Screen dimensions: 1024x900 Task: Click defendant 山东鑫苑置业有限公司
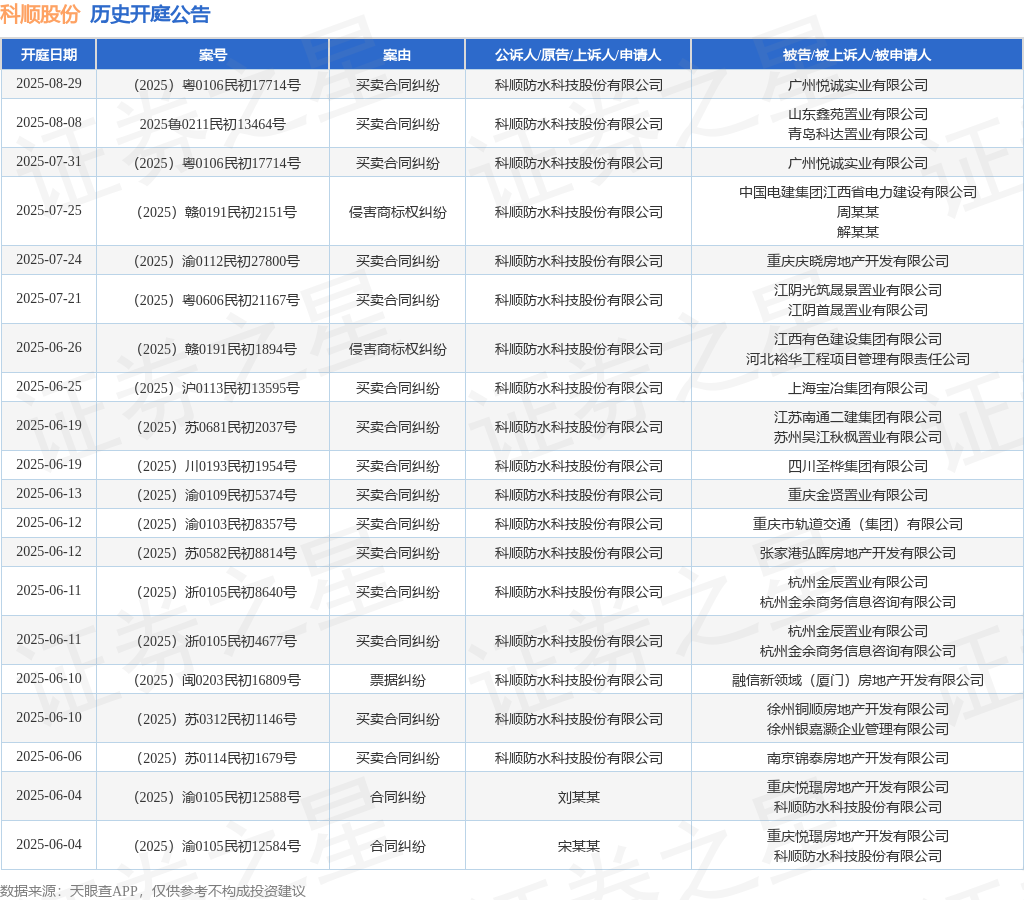[x=857, y=114]
